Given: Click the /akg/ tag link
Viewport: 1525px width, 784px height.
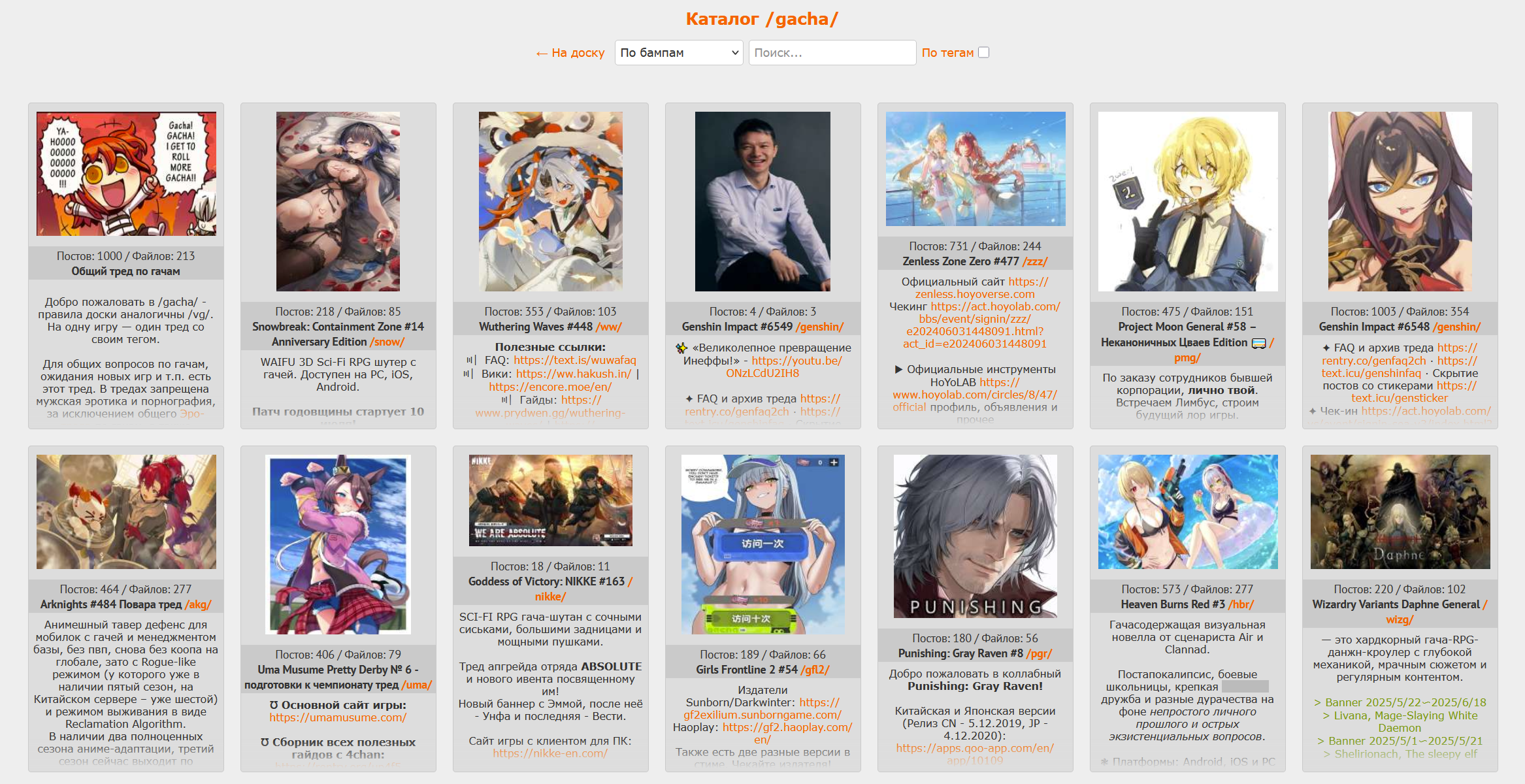Looking at the screenshot, I should (x=198, y=604).
